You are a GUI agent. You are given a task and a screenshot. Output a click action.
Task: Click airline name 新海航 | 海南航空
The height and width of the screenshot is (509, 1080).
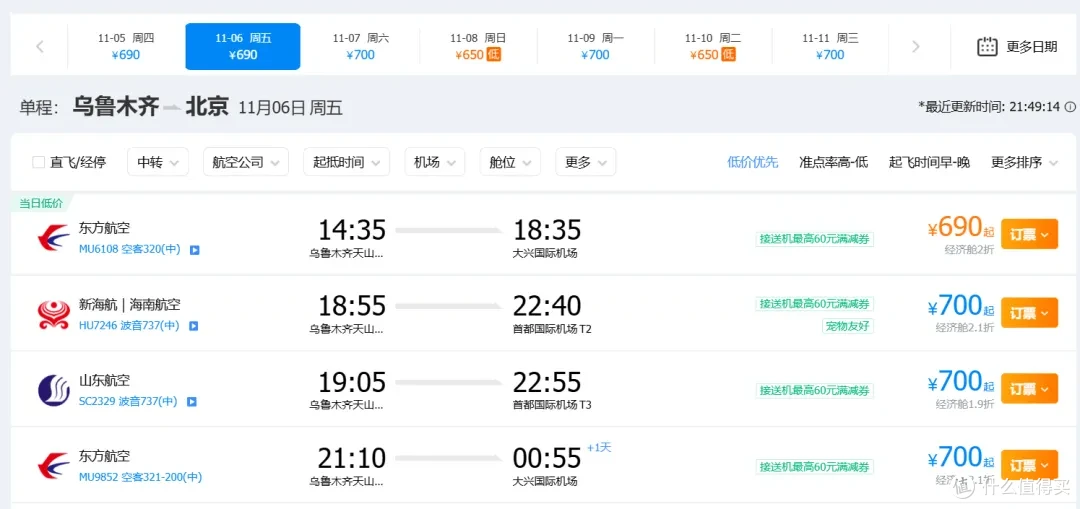click(x=129, y=304)
